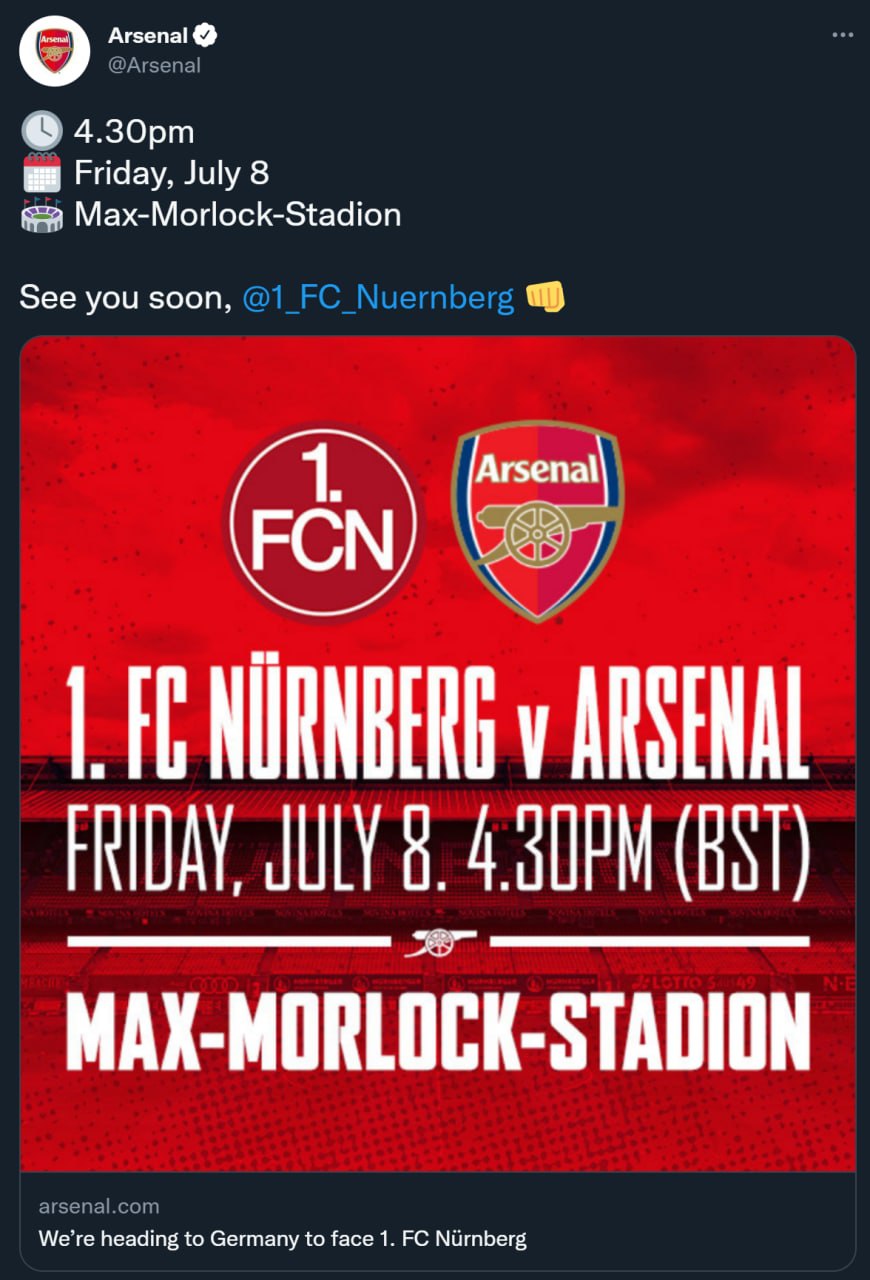Open the 'We're heading to Germany' card headline
The image size is (870, 1280).
pos(282,1238)
